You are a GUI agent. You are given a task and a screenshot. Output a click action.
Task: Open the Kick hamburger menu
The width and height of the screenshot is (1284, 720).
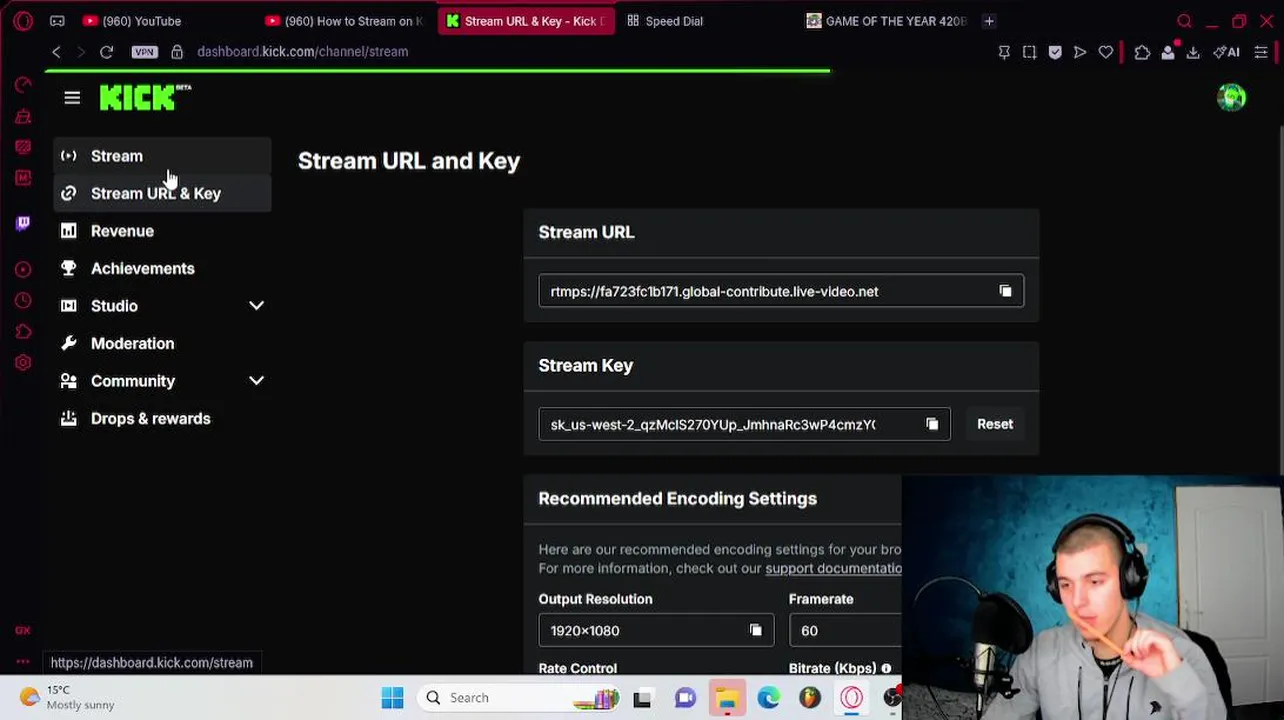72,98
